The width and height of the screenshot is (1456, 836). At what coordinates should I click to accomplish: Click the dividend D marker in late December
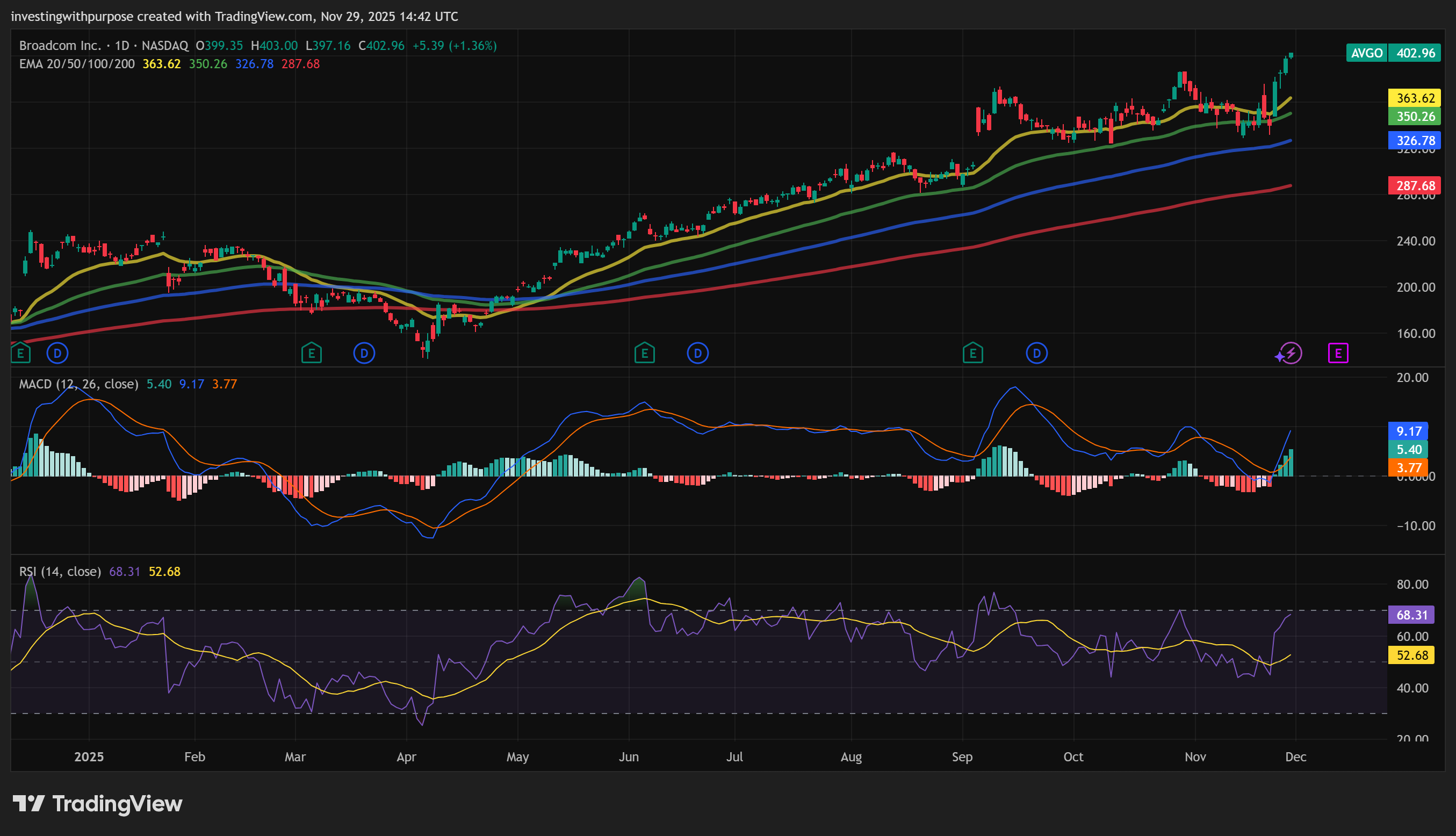coord(57,353)
